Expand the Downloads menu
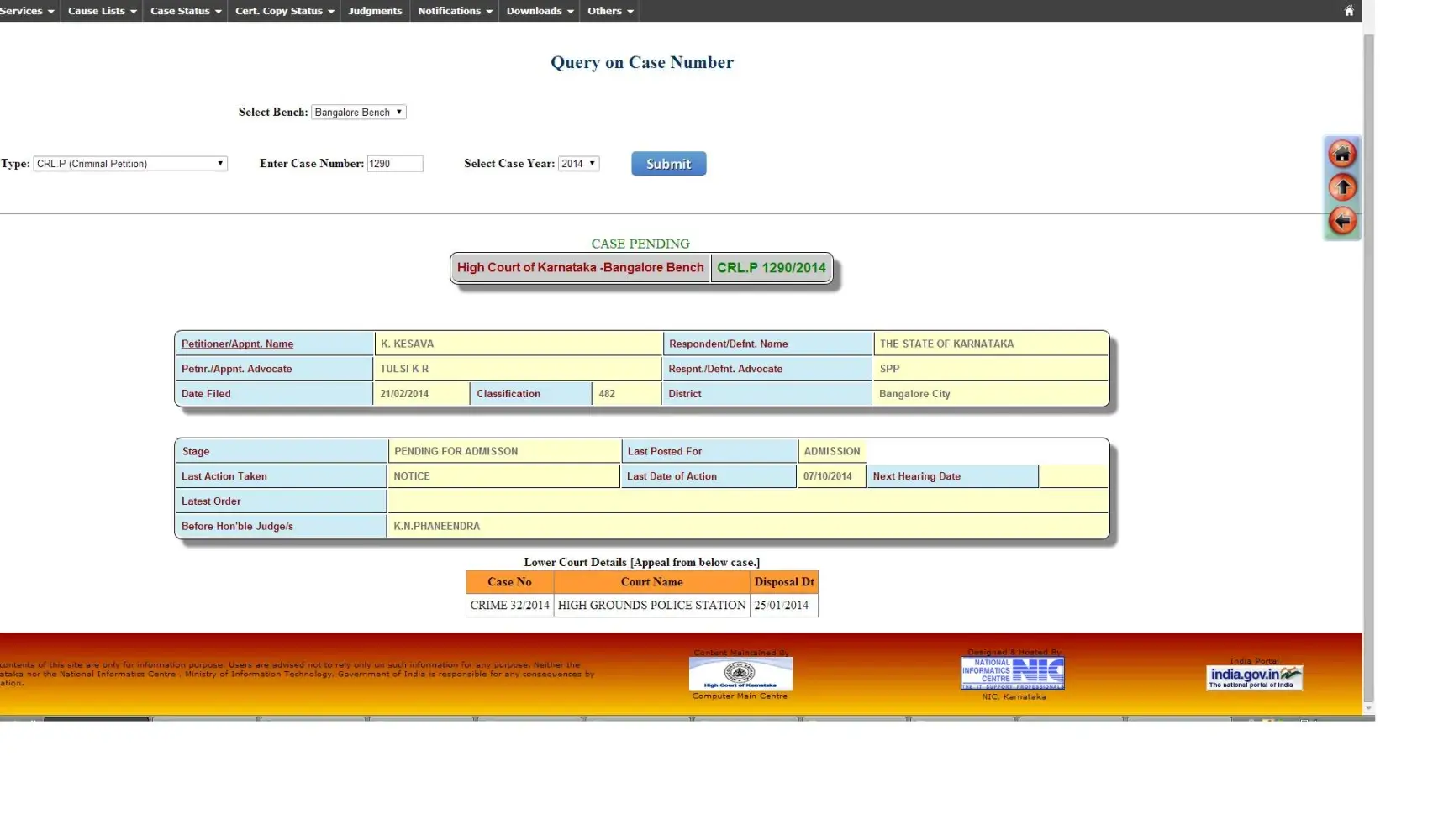Viewport: 1454px width, 840px height. tap(540, 11)
